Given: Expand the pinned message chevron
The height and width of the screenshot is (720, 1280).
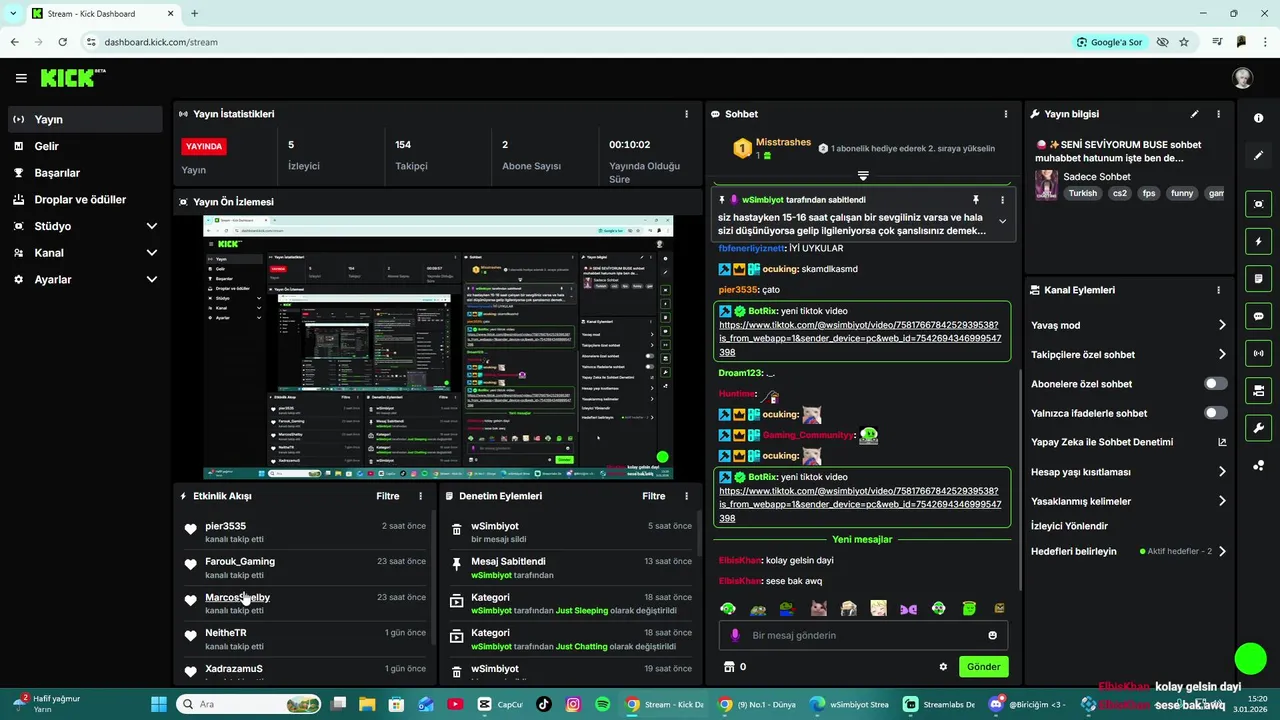Looking at the screenshot, I should tap(1002, 222).
